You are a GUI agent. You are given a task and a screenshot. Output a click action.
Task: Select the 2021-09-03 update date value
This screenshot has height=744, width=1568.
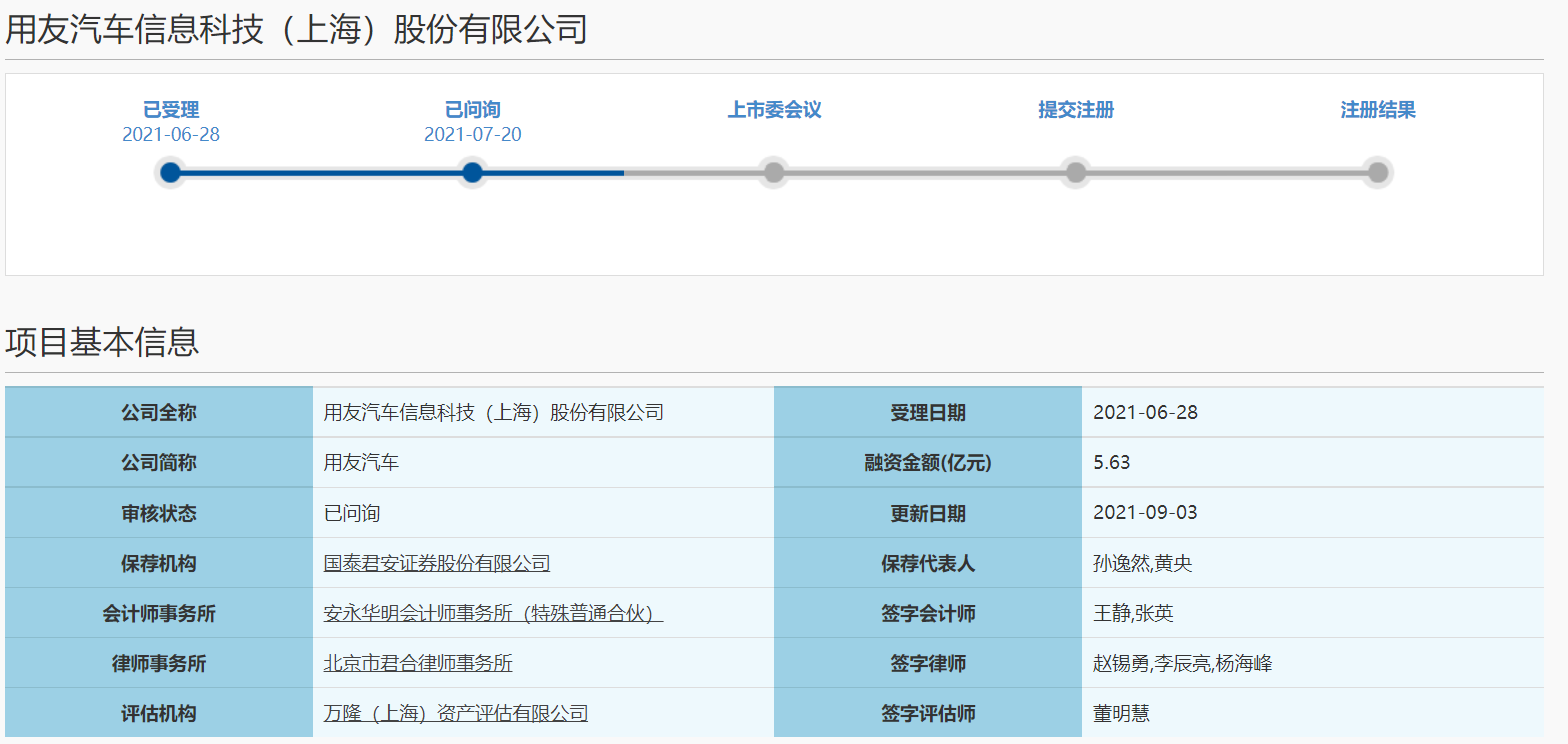(x=1145, y=513)
